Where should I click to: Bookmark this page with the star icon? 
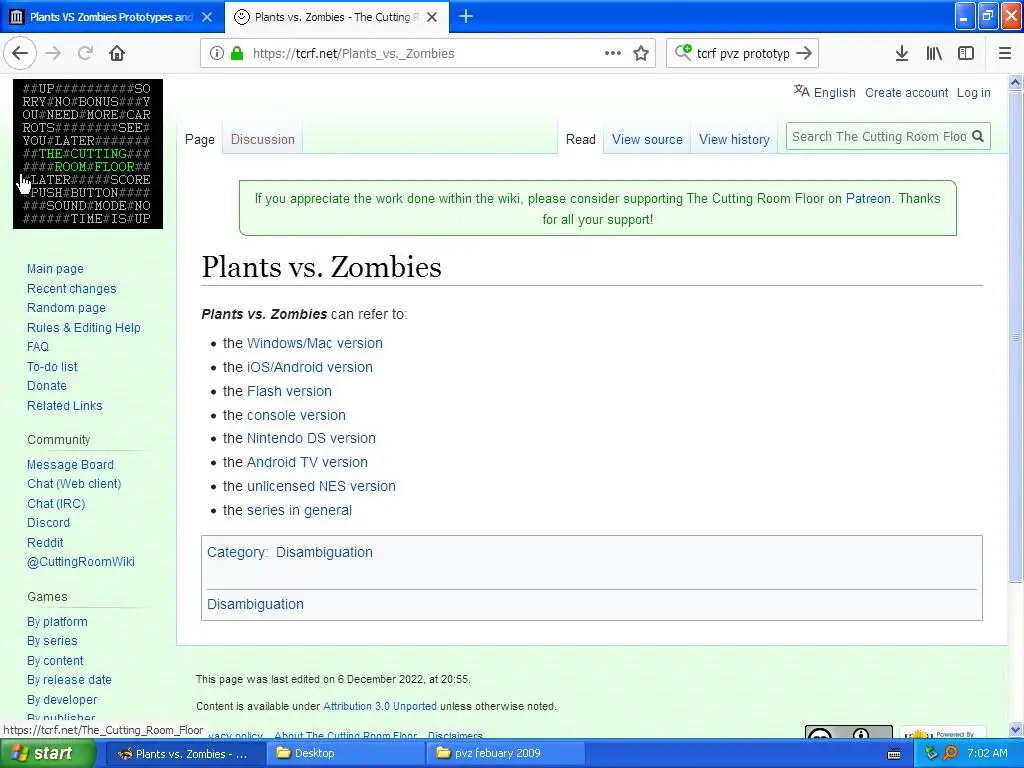[641, 54]
